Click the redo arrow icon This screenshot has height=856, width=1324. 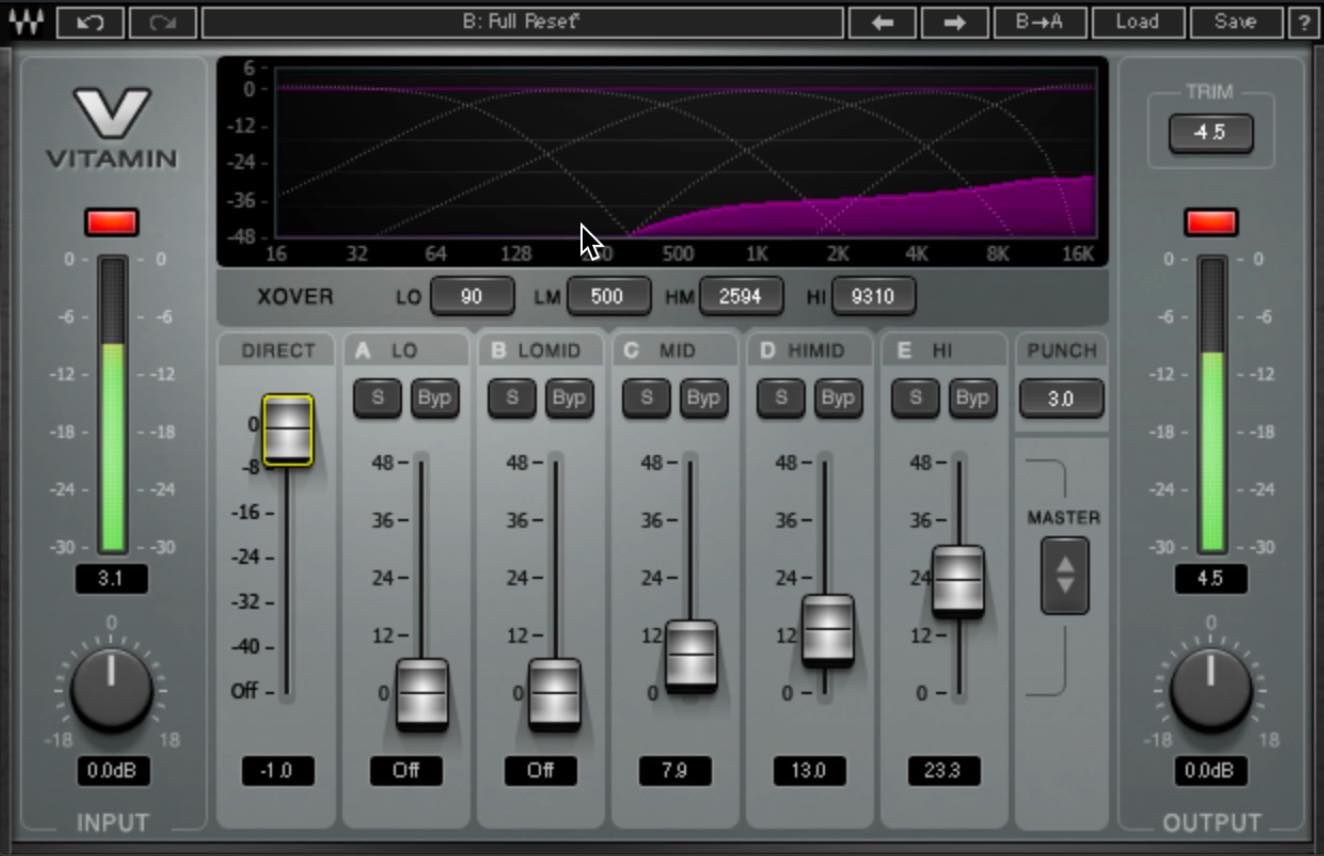[162, 22]
